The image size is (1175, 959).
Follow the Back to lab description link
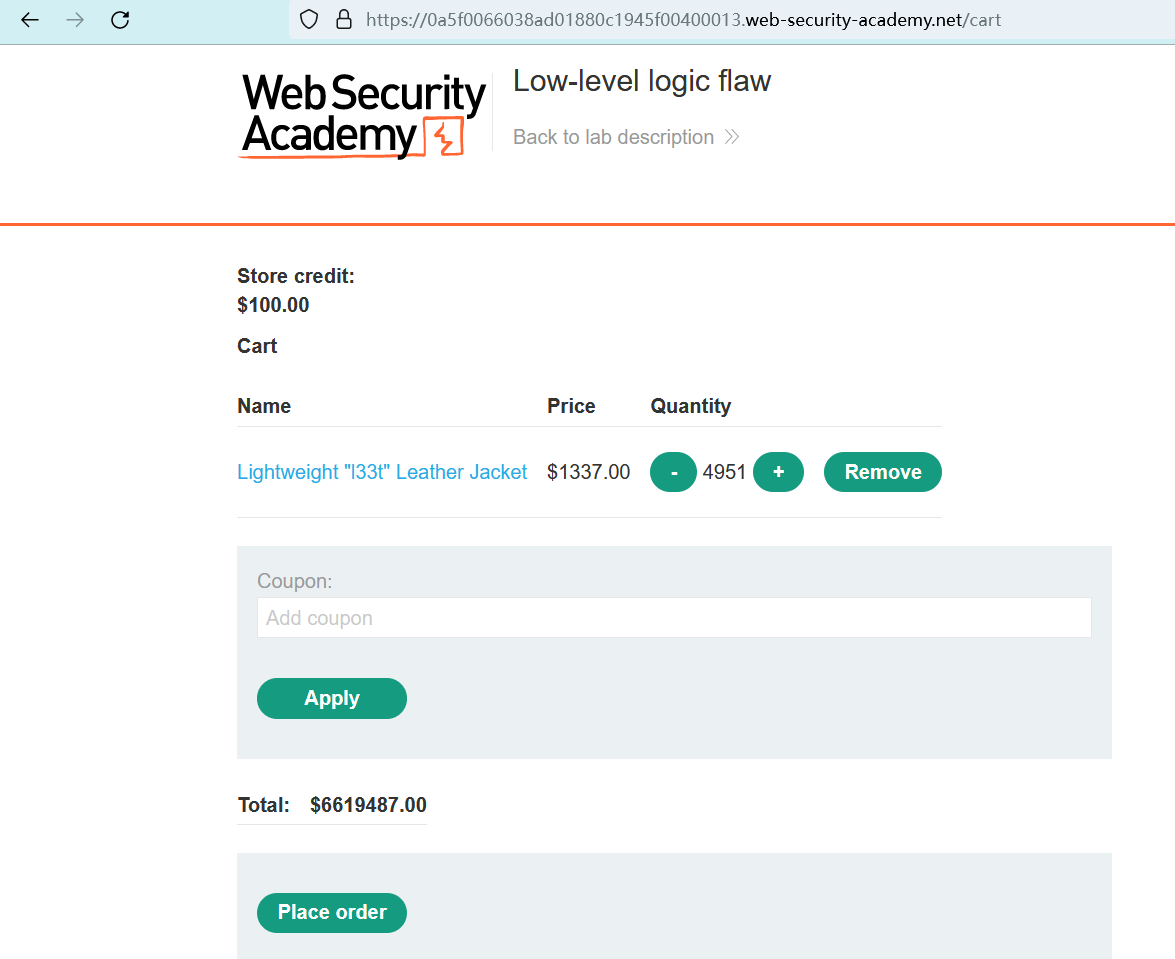[x=613, y=137]
